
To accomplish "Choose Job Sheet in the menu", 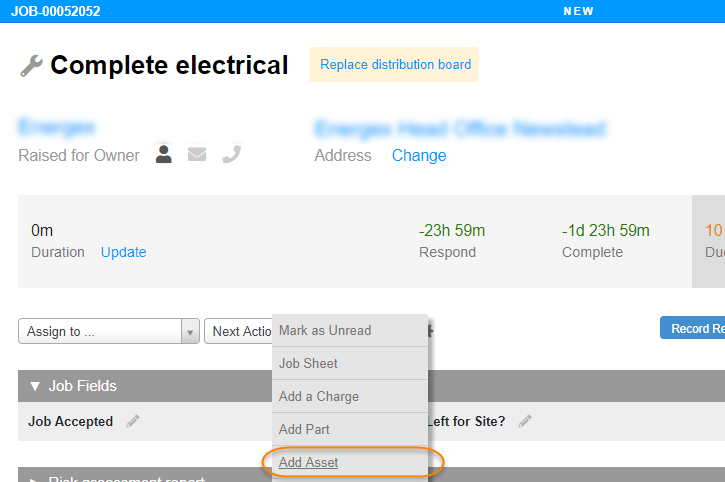I will 308,364.
